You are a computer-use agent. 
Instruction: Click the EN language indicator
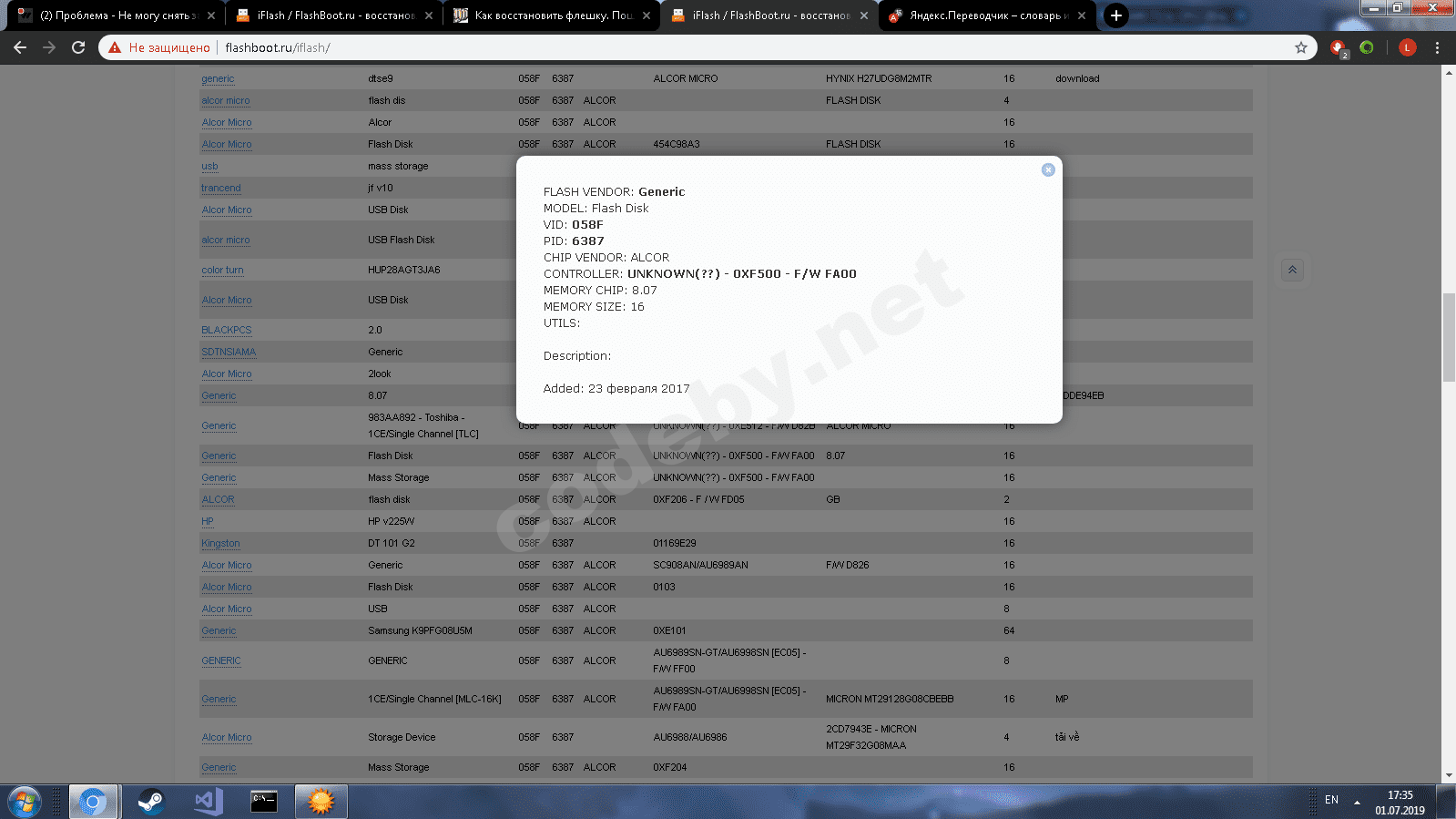(x=1331, y=800)
